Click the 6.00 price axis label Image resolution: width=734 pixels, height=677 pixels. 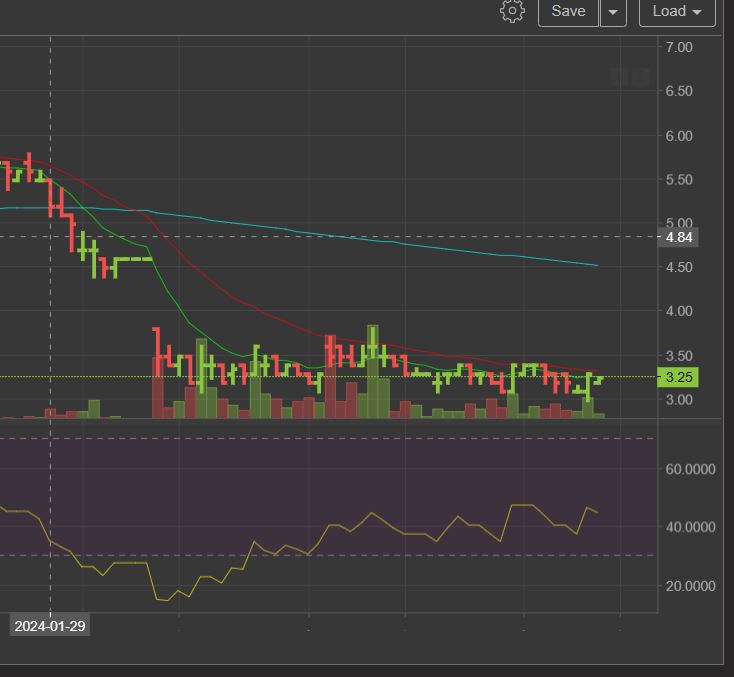click(679, 136)
